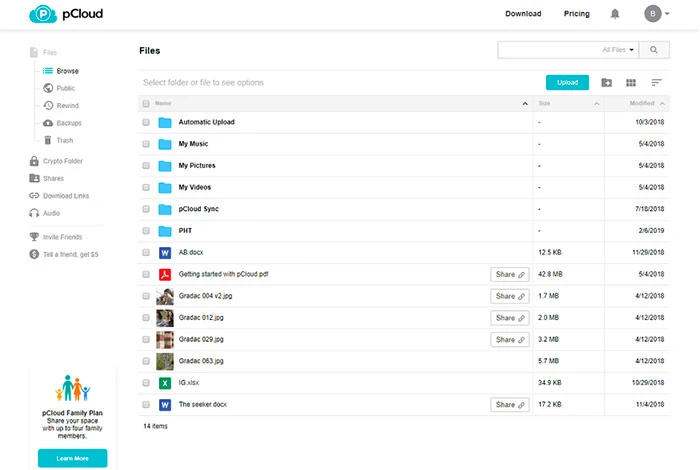Tick the select-all checkbox in header
700x470 pixels.
pos(146,103)
